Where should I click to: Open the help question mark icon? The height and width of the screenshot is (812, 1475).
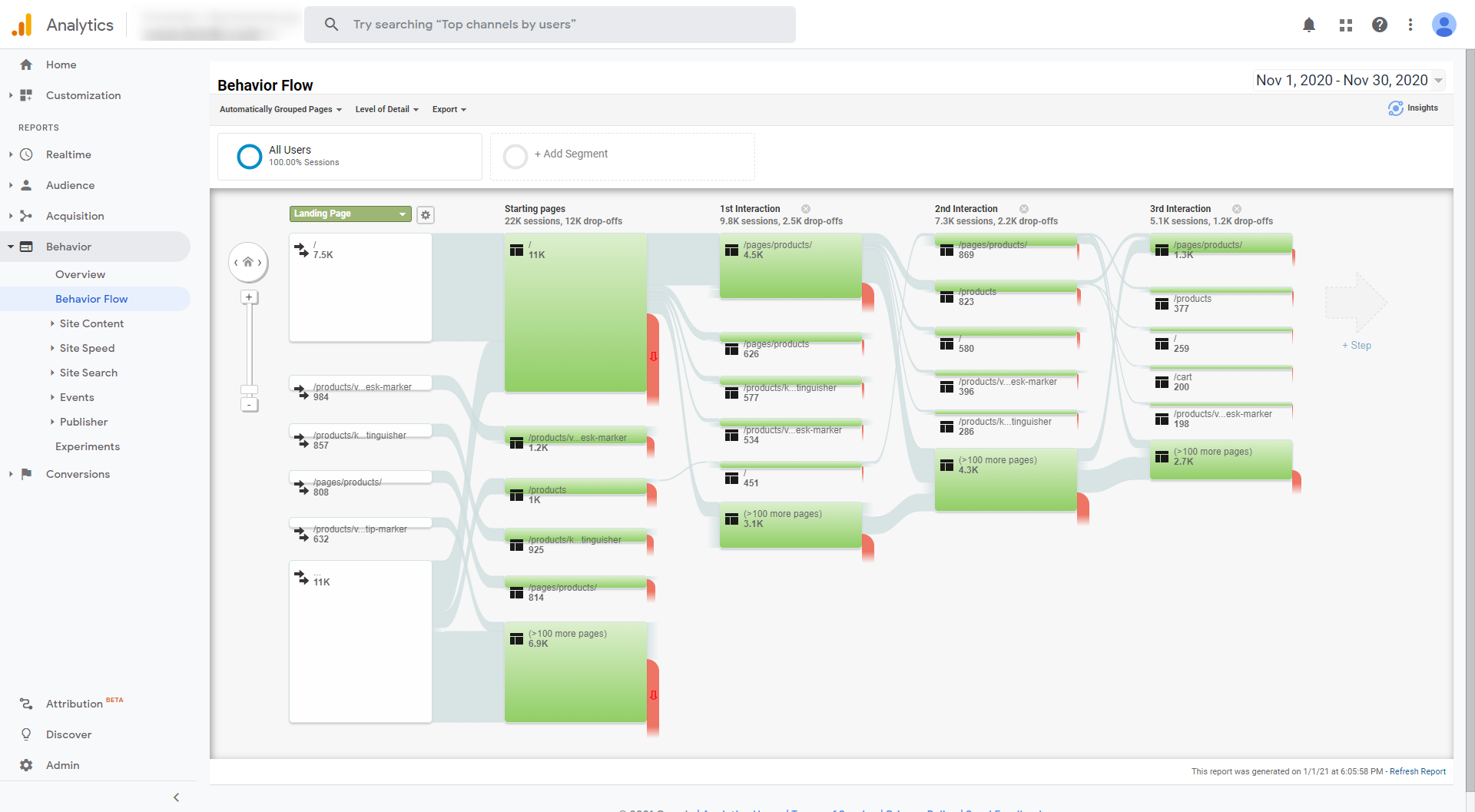pyautogui.click(x=1380, y=25)
